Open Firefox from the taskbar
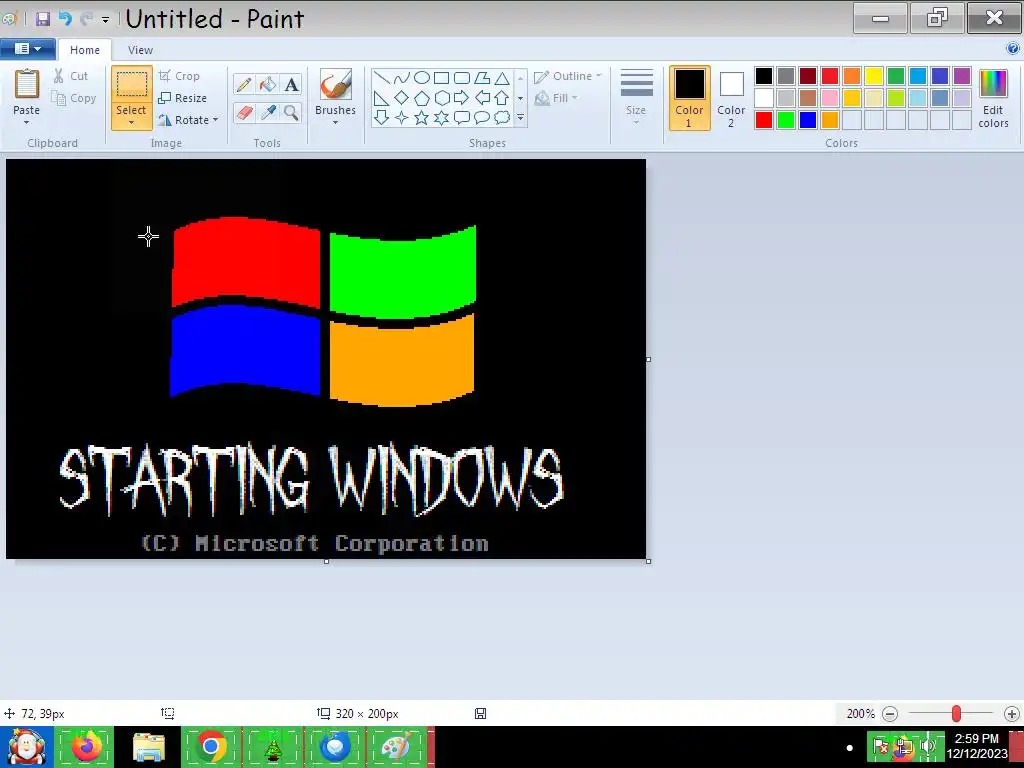 [x=87, y=746]
